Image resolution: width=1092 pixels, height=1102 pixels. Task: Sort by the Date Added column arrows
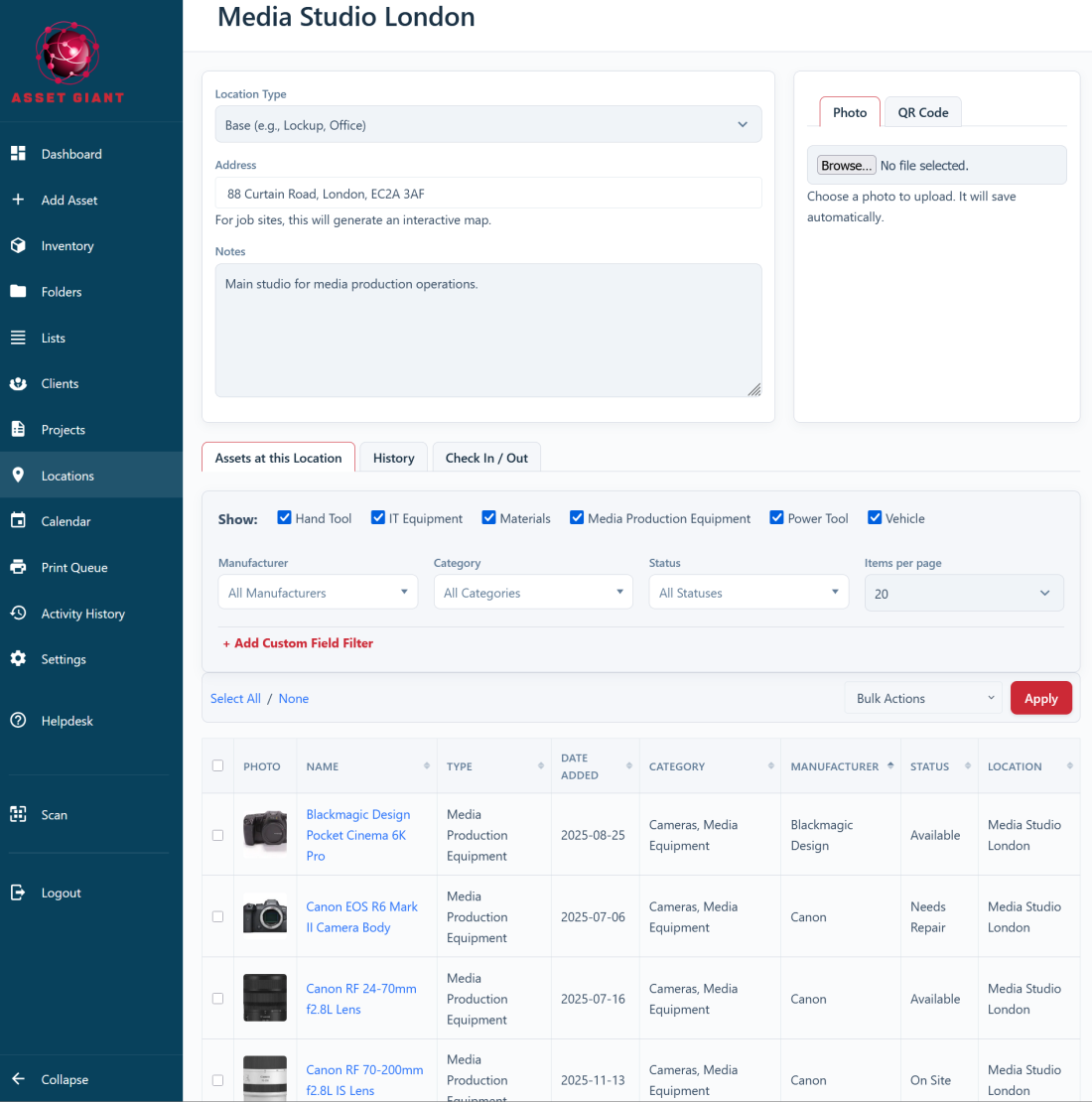pyautogui.click(x=629, y=766)
